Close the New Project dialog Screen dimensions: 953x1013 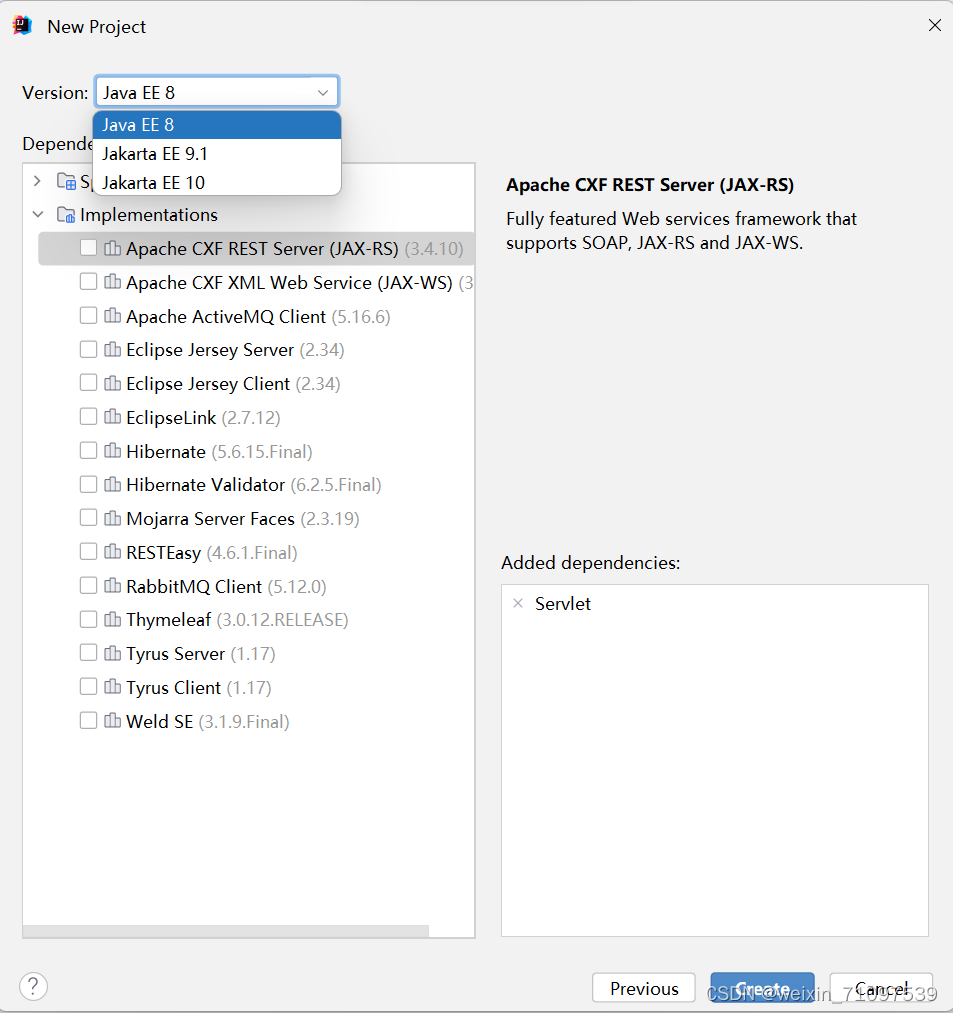point(934,25)
